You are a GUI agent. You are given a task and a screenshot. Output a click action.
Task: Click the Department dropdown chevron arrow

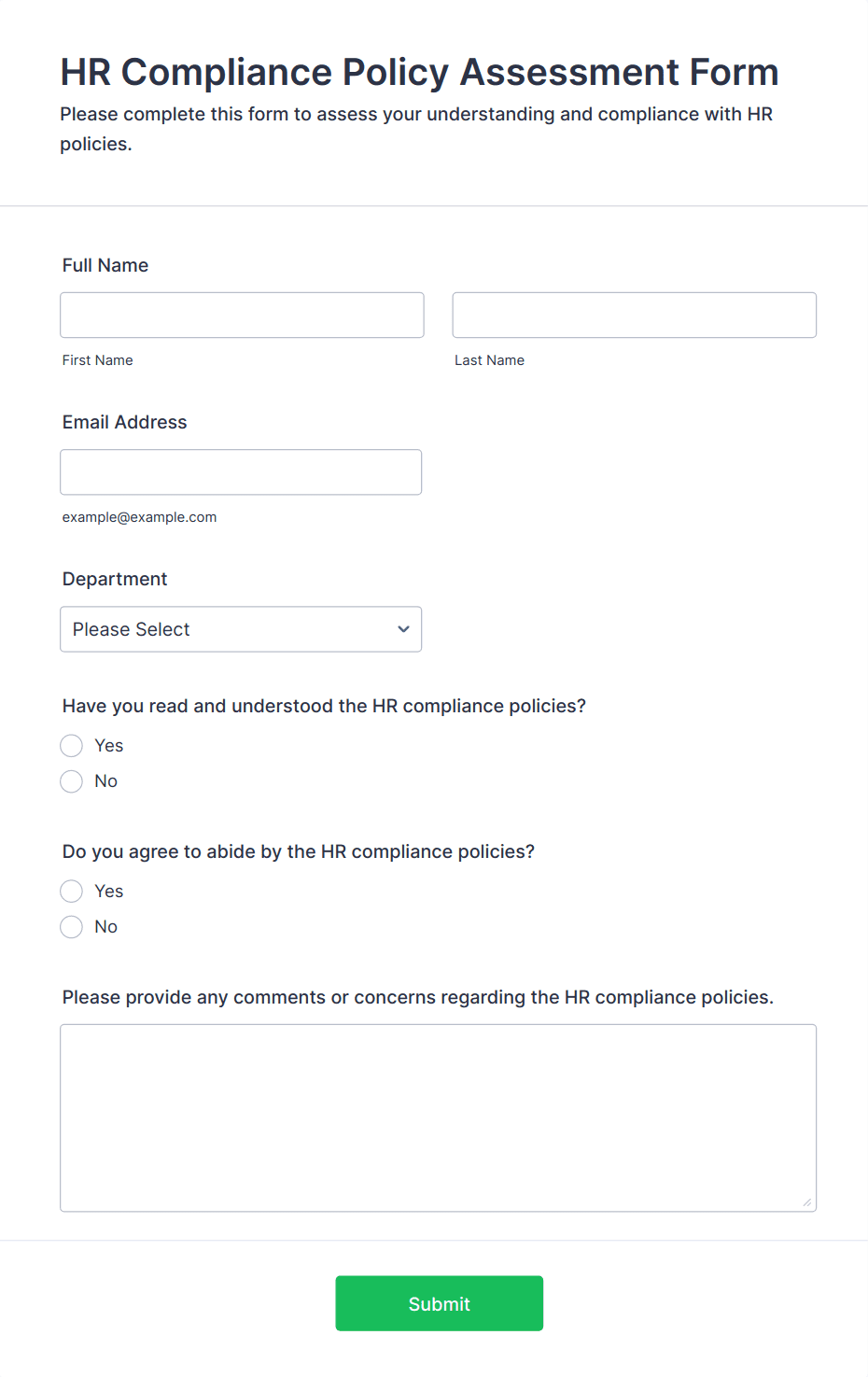(403, 629)
